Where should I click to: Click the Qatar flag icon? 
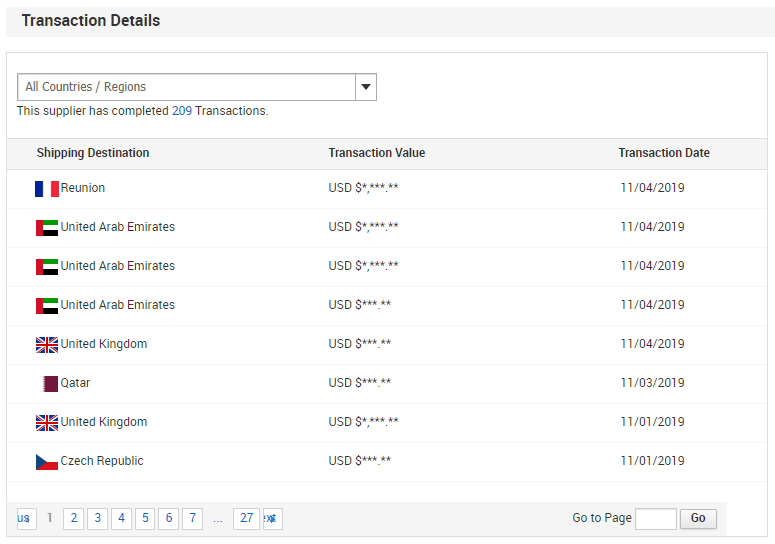[x=50, y=384]
